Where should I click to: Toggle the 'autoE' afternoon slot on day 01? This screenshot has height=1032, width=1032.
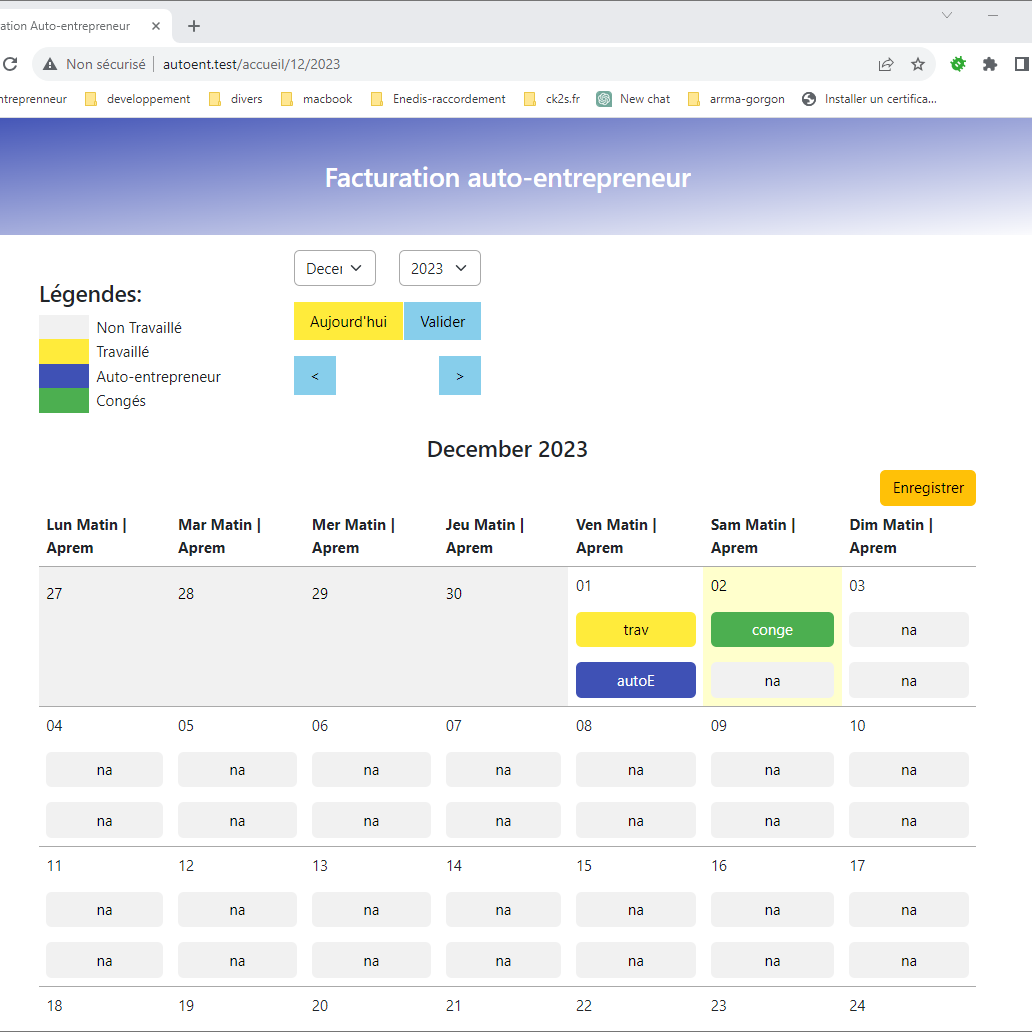[x=635, y=680]
